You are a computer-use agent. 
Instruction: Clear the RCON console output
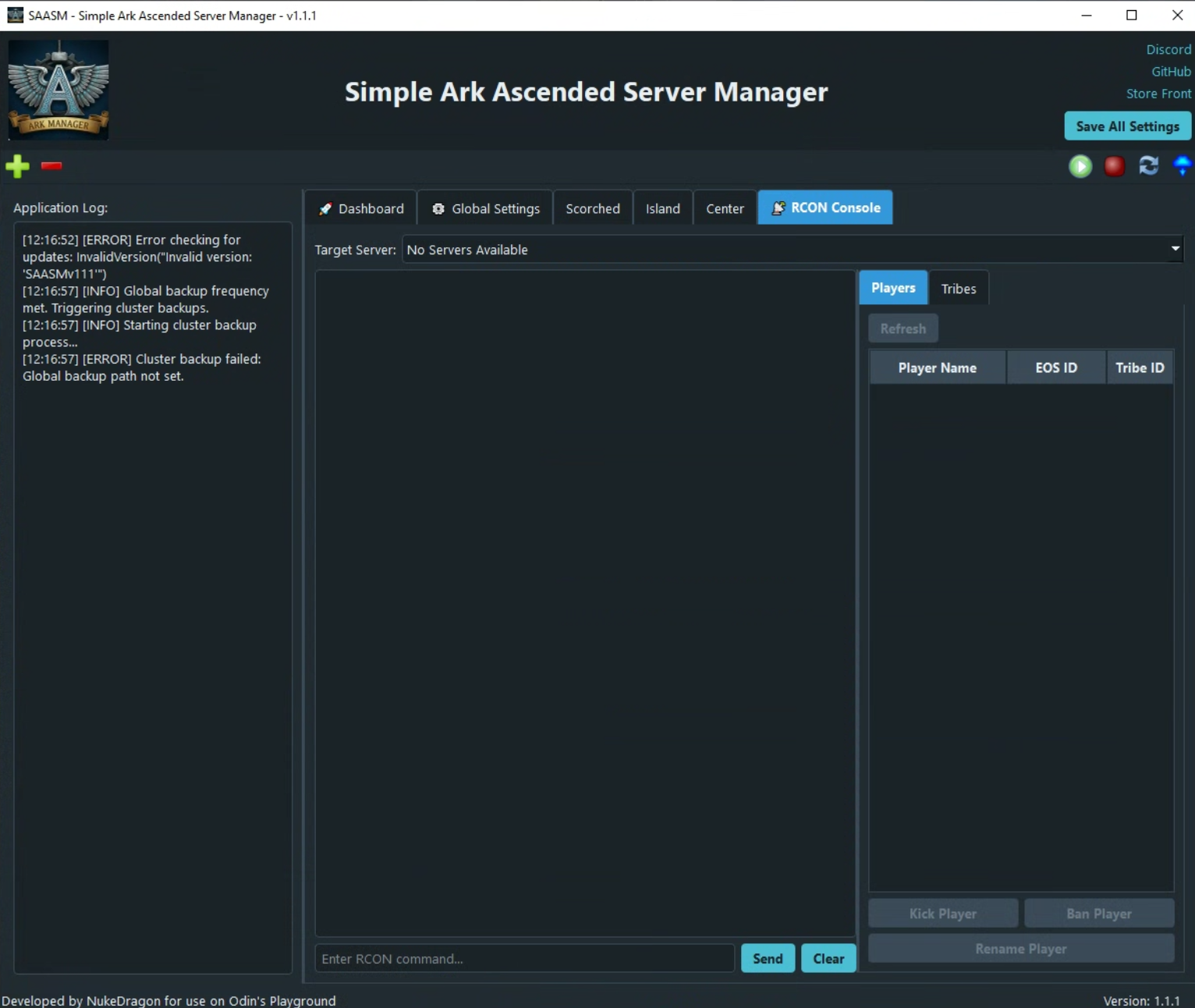(x=828, y=959)
